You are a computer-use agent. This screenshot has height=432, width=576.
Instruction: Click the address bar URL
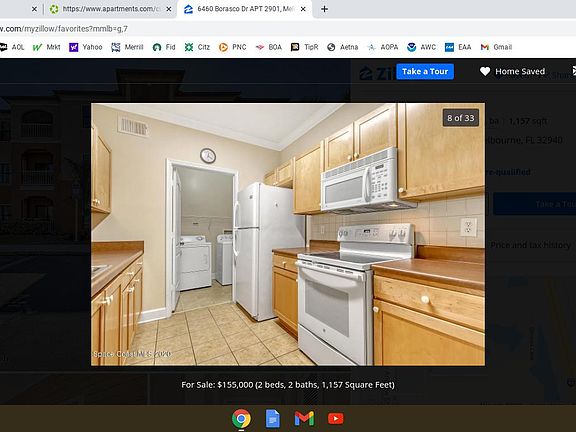(x=64, y=29)
